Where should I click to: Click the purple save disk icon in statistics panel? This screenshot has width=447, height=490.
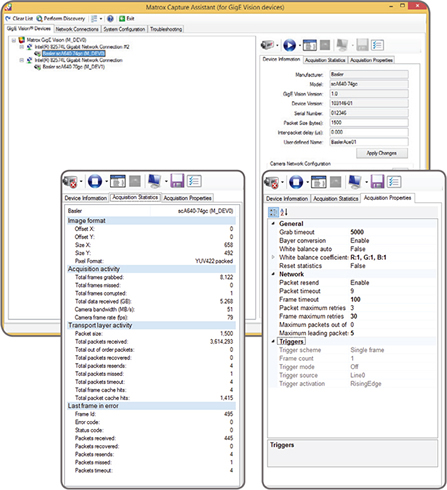[177, 181]
